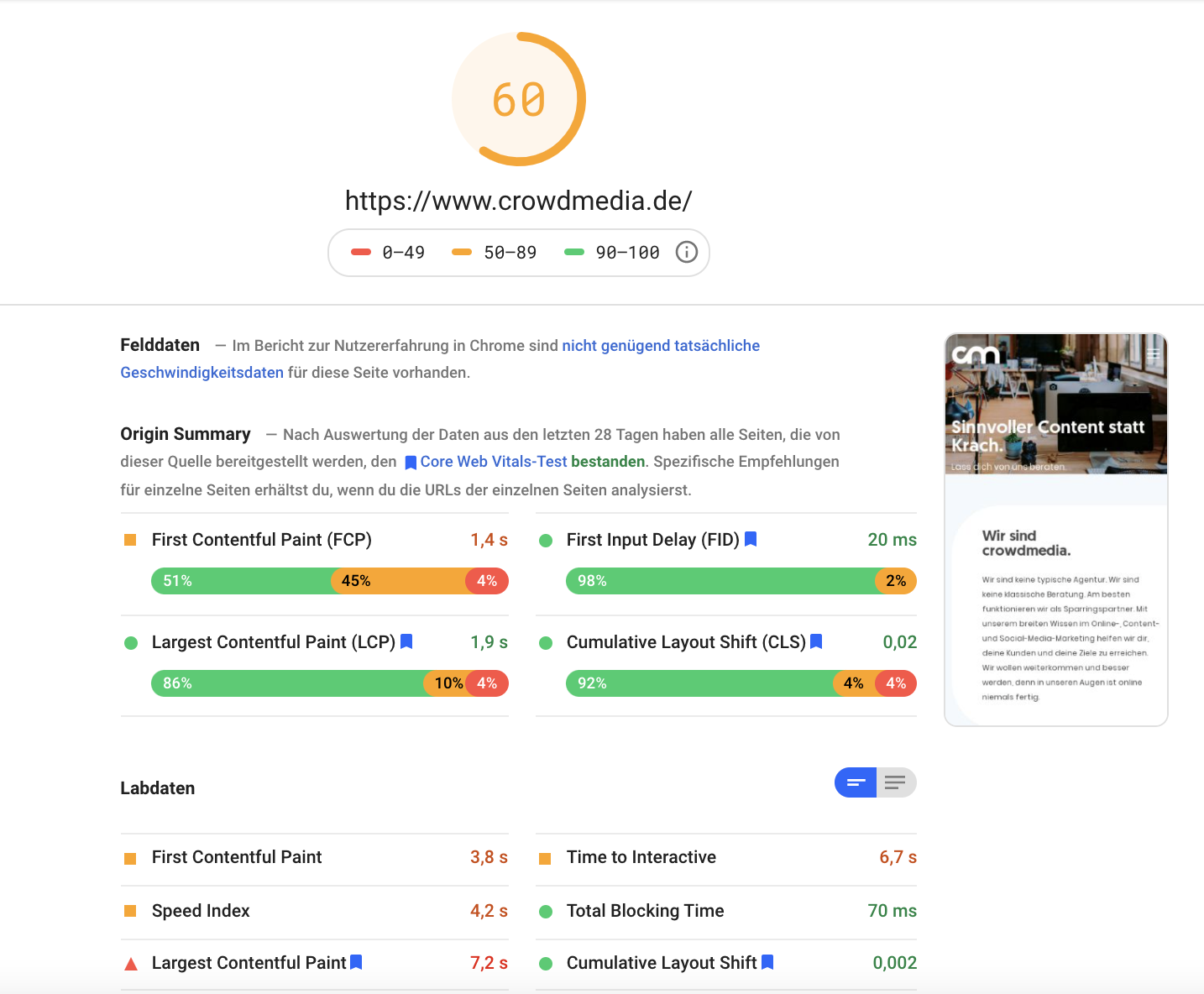
Task: Click the Felddaten heading
Action: click(160, 344)
